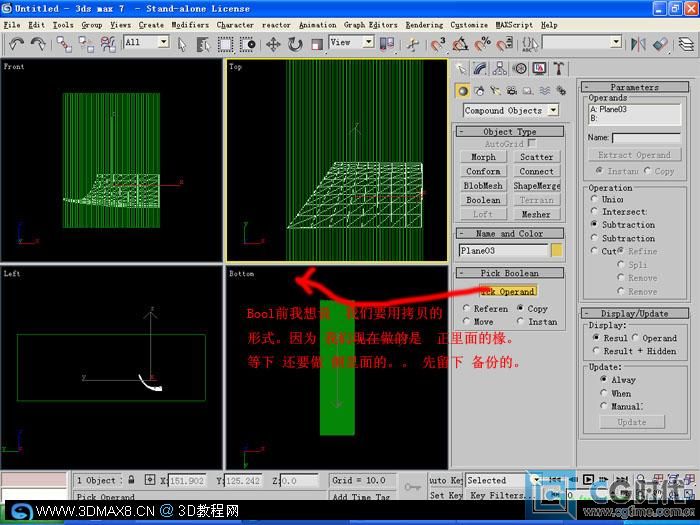Set Update to Manually
700x525 pixels.
pos(604,406)
